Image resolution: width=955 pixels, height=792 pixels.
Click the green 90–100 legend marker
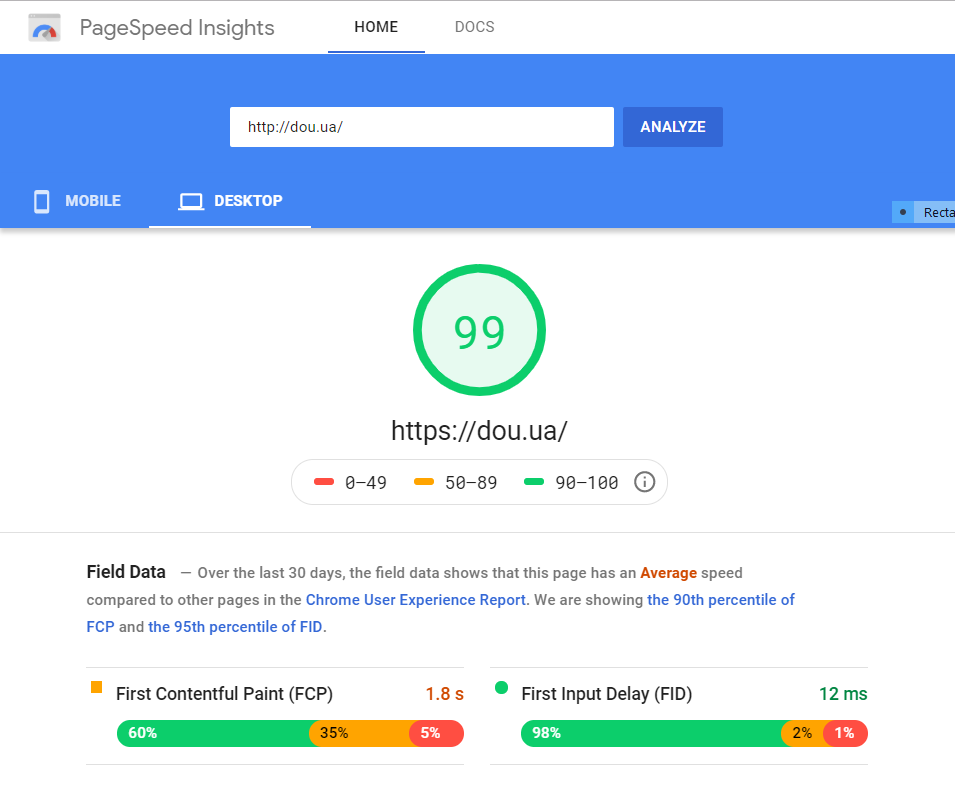tap(534, 482)
